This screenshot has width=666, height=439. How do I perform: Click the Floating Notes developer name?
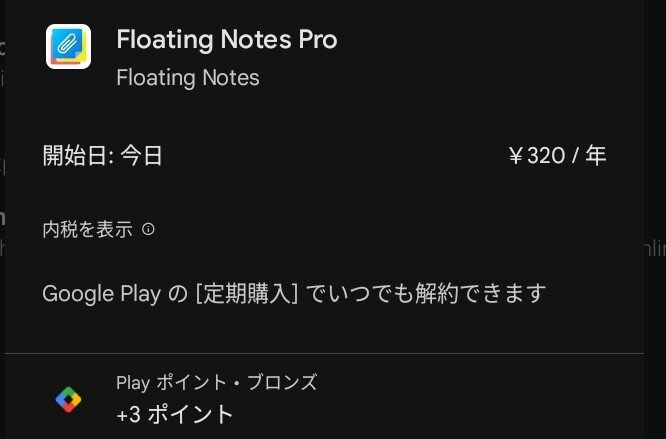pos(188,78)
